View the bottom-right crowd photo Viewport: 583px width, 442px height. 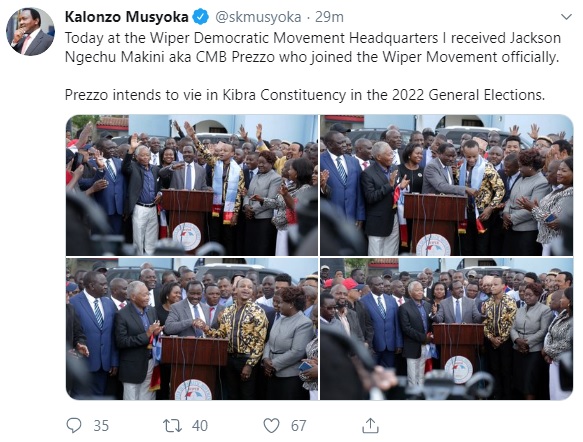tap(447, 329)
